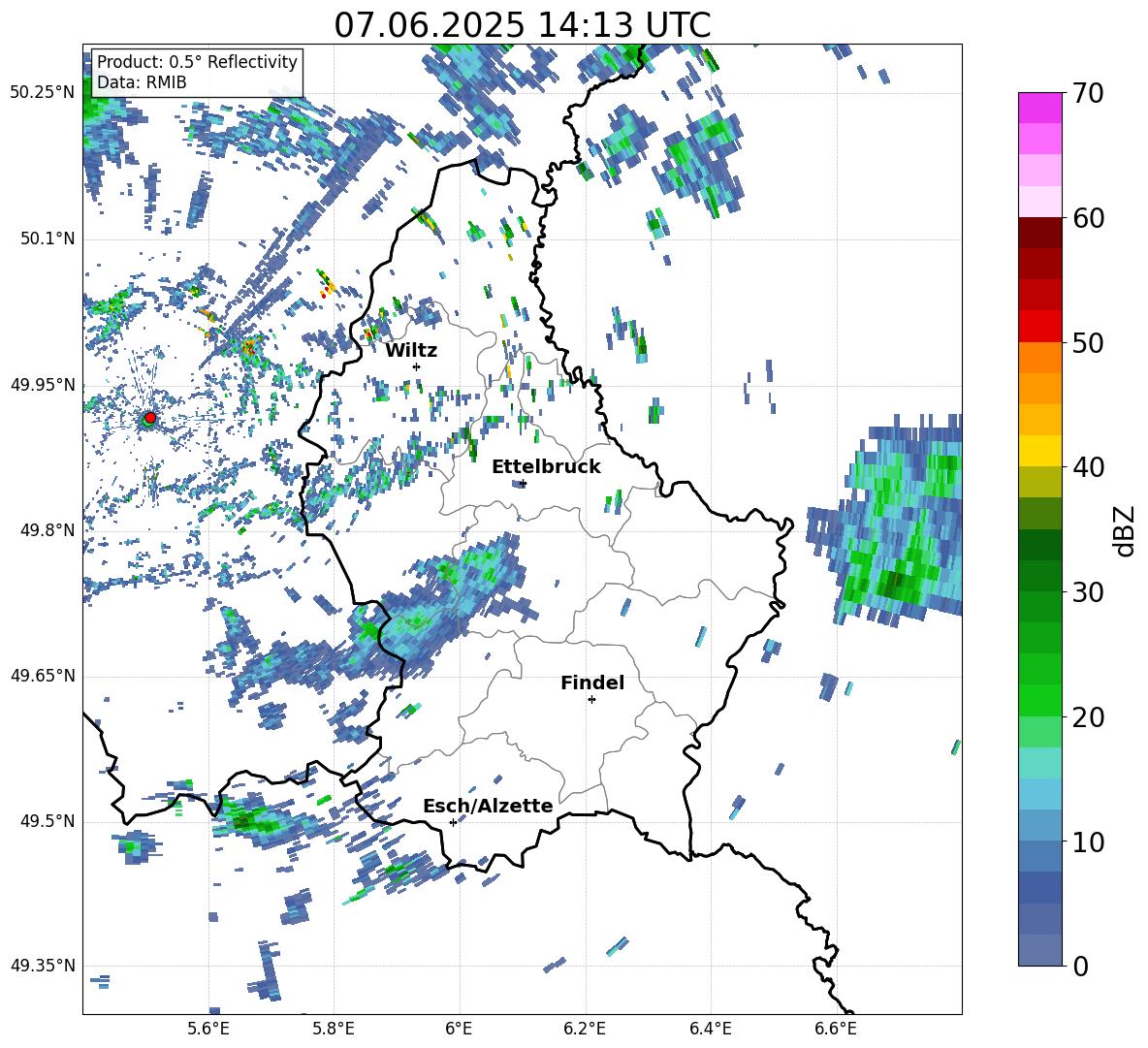
Task: Click the green echo cluster west of Esch/Alzette
Action: pos(256,818)
